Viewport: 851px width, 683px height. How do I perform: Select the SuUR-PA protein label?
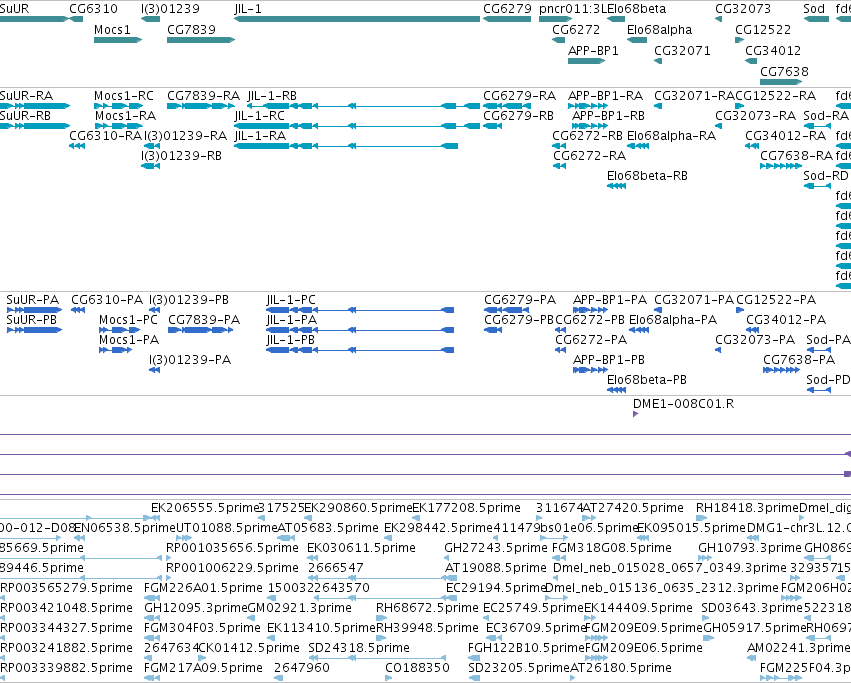click(33, 300)
